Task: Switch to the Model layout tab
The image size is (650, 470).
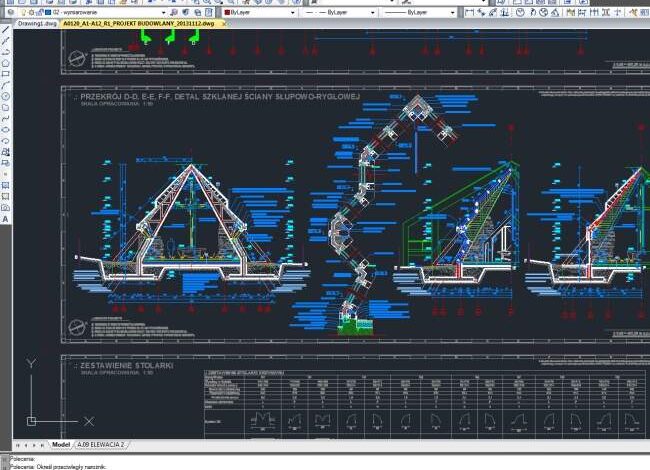Action: (x=60, y=444)
